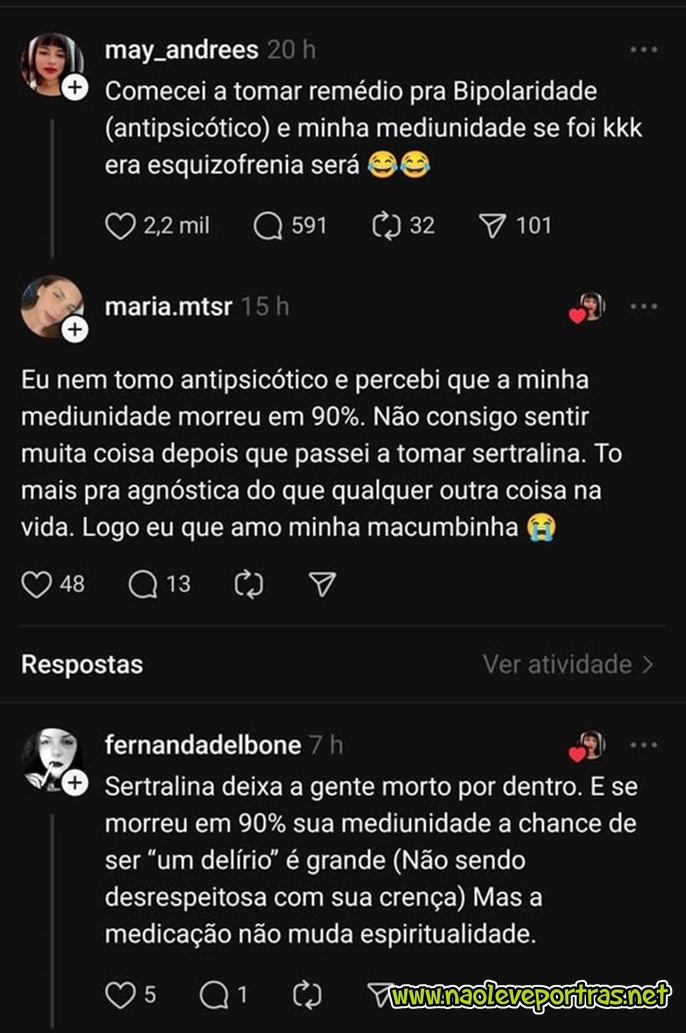Open more options menu on fernandadelbone's reply
The image size is (686, 1033).
(644, 745)
